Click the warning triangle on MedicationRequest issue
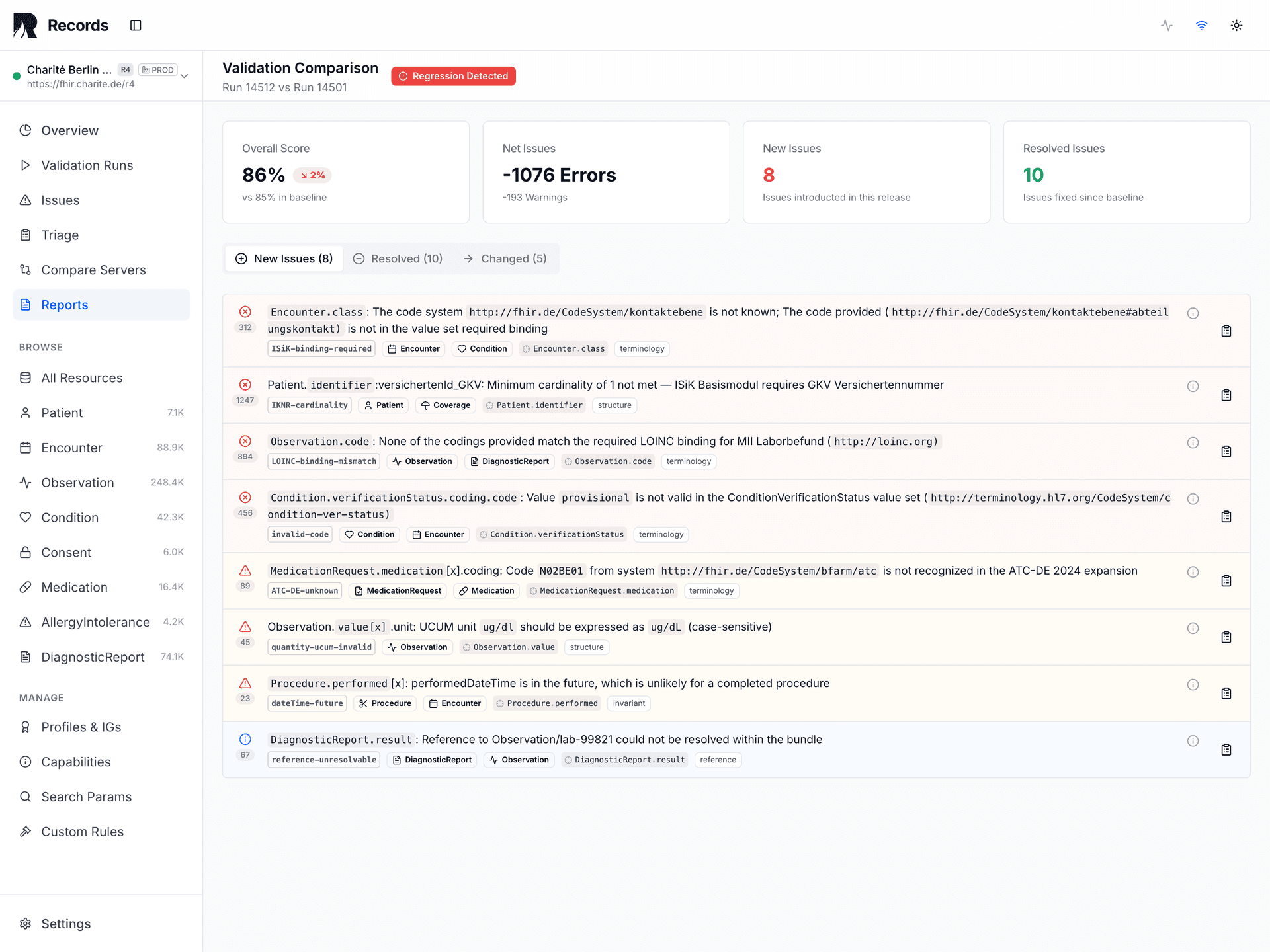 (x=245, y=571)
